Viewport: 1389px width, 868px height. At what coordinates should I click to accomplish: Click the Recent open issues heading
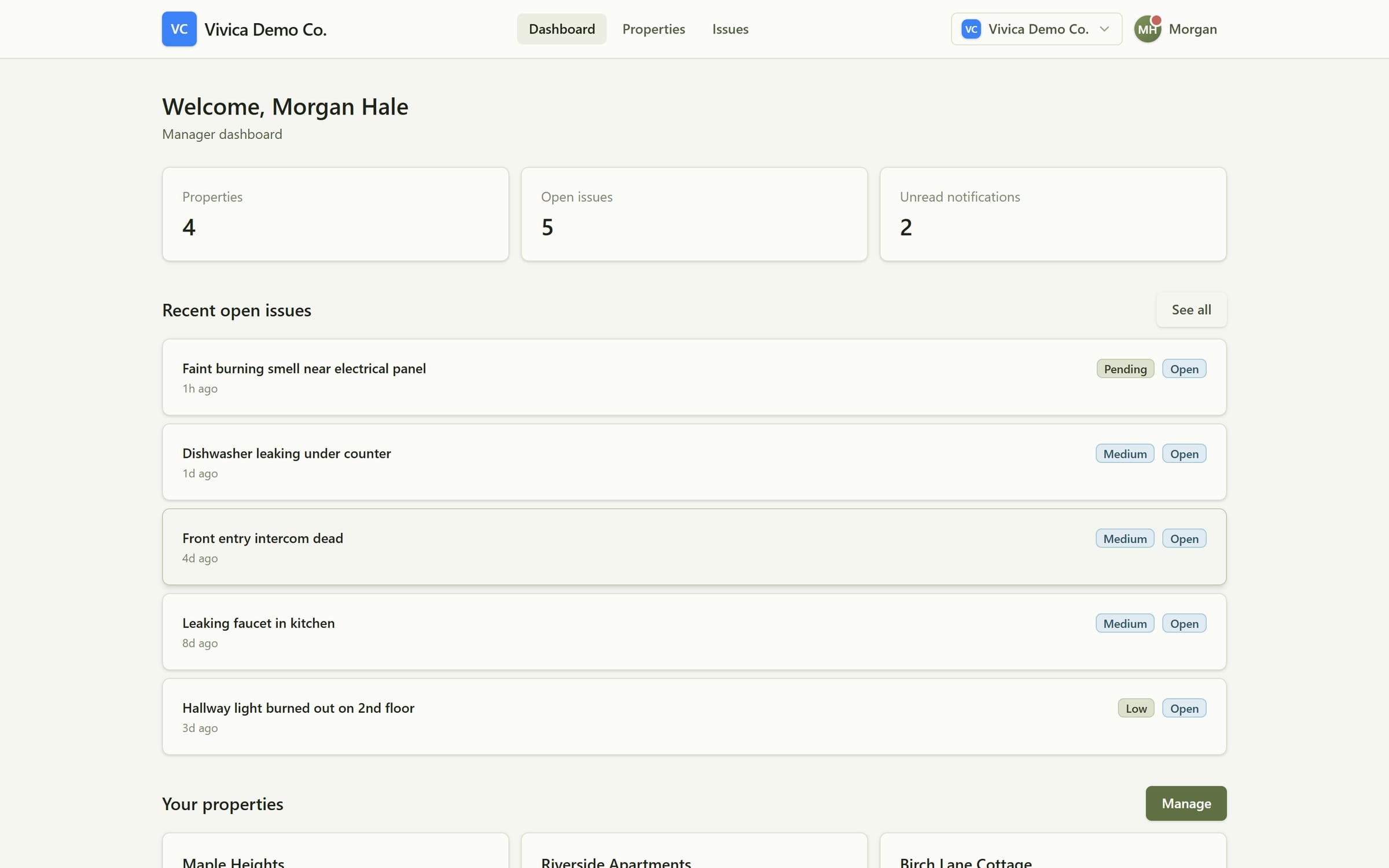(236, 310)
